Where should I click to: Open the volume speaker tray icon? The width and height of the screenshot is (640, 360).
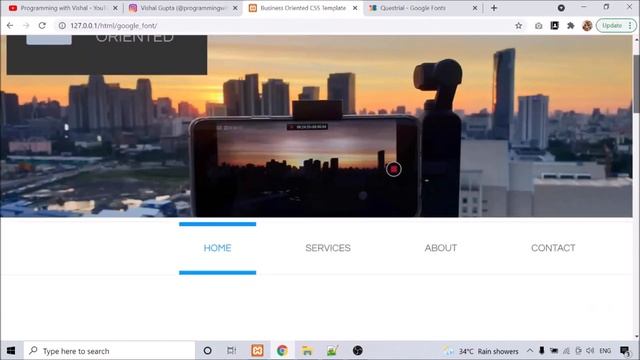tap(590, 351)
